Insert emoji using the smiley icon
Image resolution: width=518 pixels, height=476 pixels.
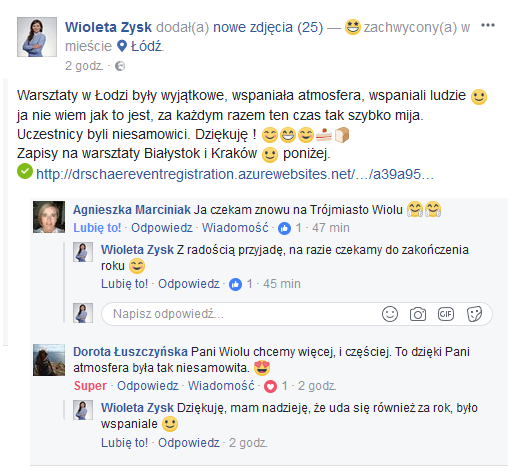[x=390, y=314]
